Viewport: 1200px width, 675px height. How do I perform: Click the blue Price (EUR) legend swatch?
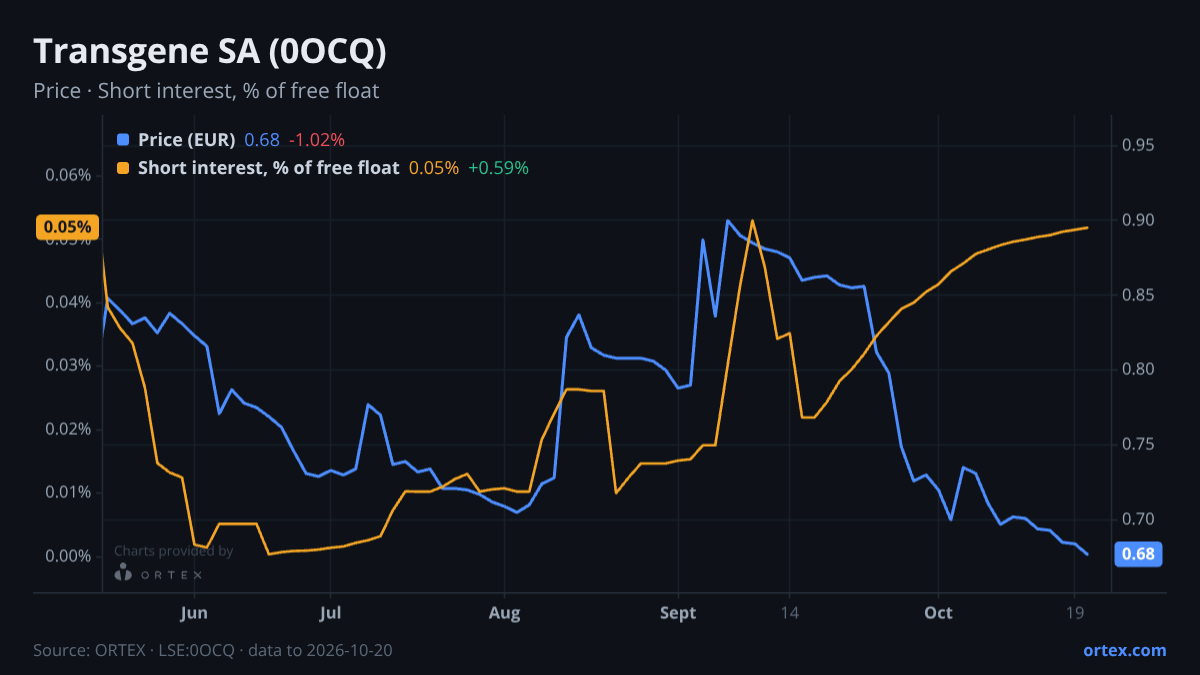123,140
